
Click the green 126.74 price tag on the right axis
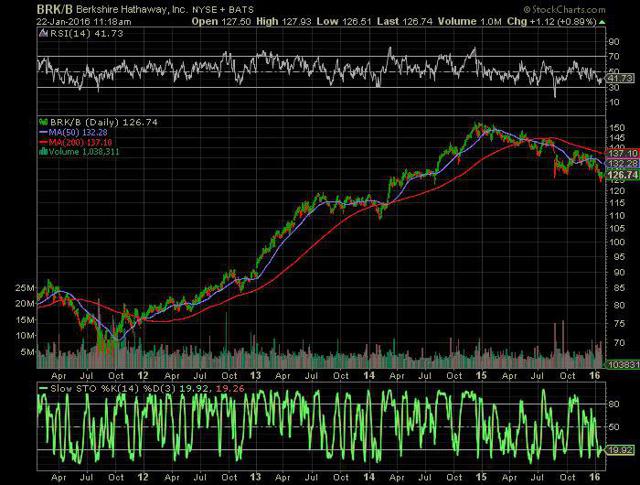[x=623, y=175]
